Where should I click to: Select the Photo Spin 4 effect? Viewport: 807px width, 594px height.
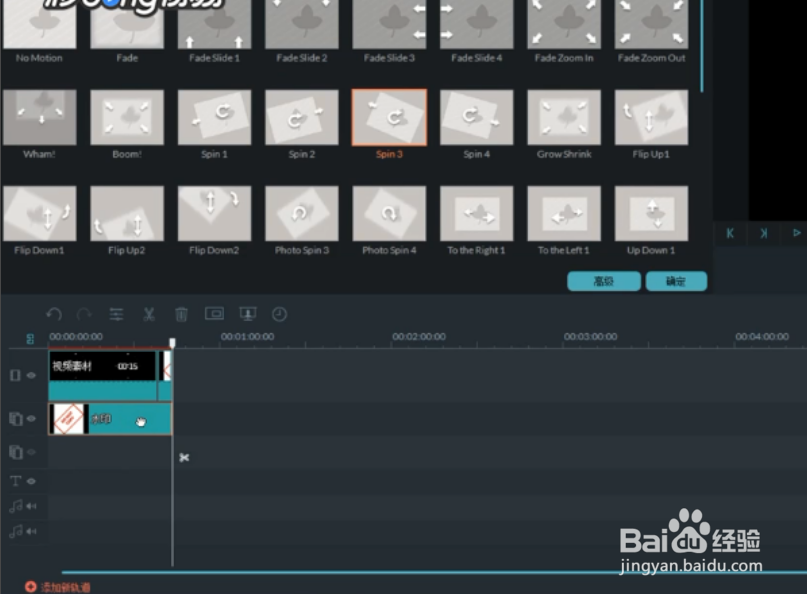[x=390, y=214]
